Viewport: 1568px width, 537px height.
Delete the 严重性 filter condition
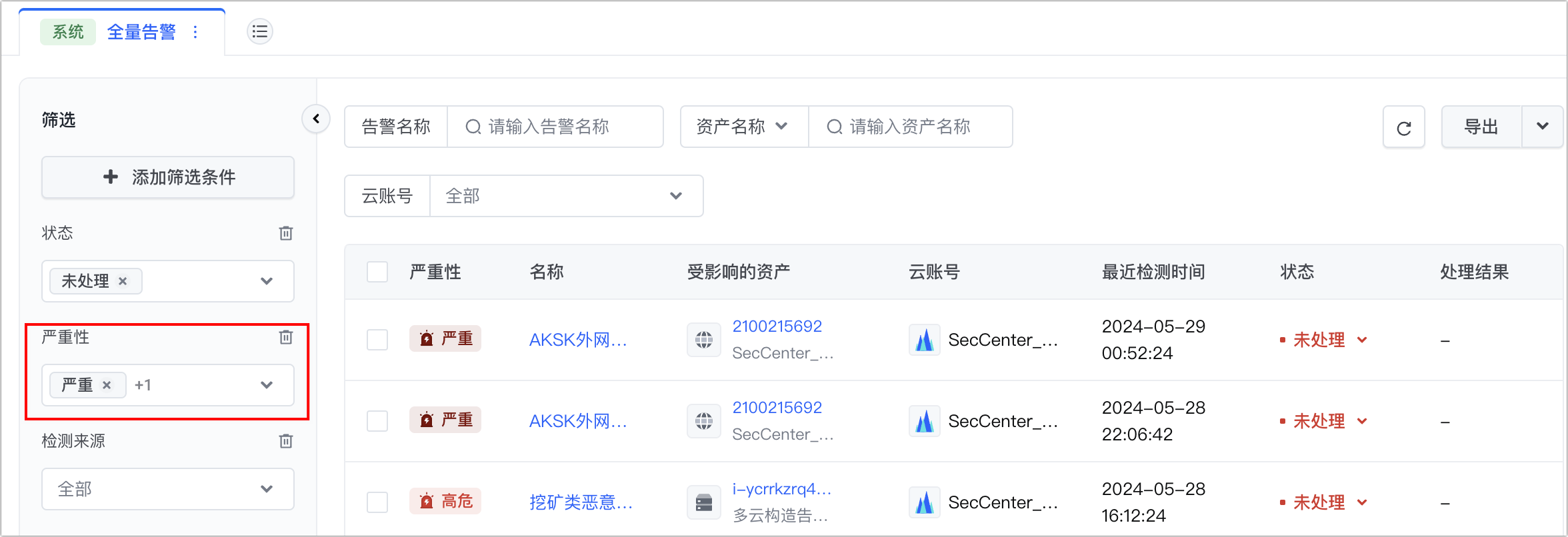286,337
